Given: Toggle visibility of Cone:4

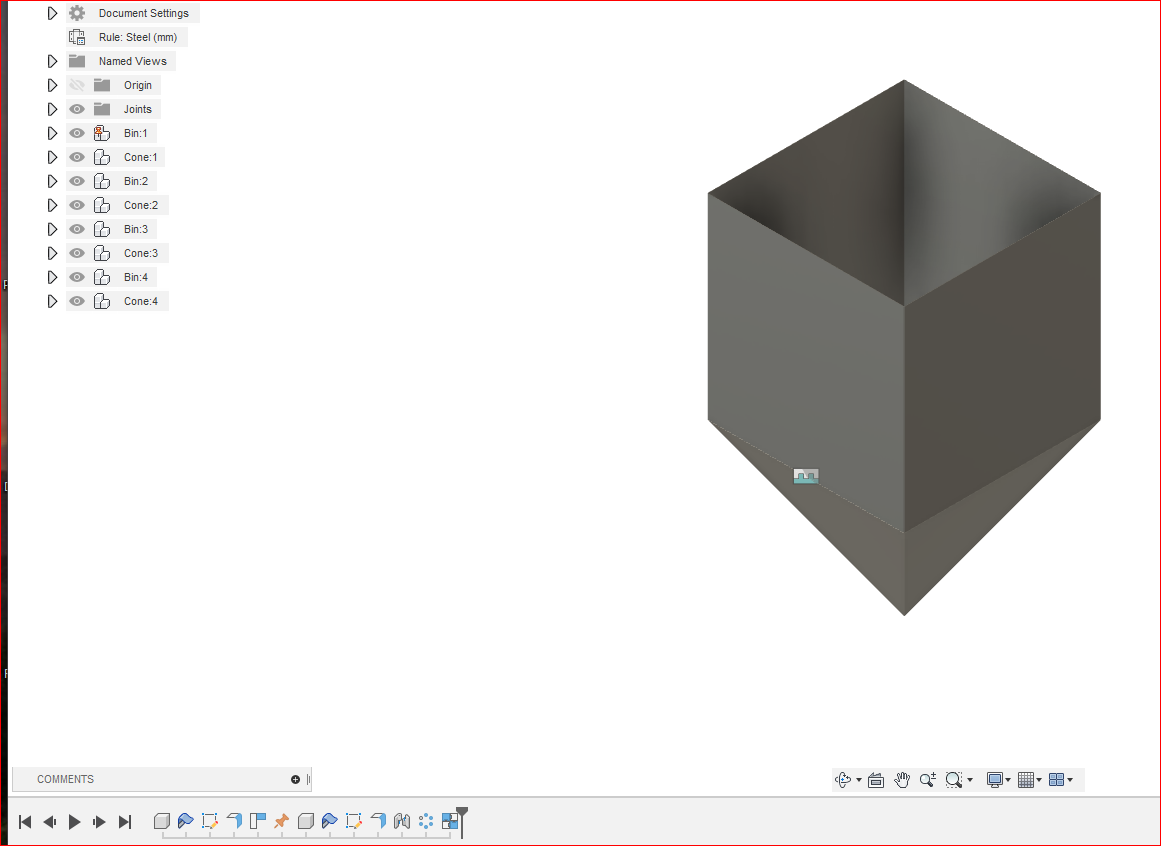Looking at the screenshot, I should pos(77,301).
